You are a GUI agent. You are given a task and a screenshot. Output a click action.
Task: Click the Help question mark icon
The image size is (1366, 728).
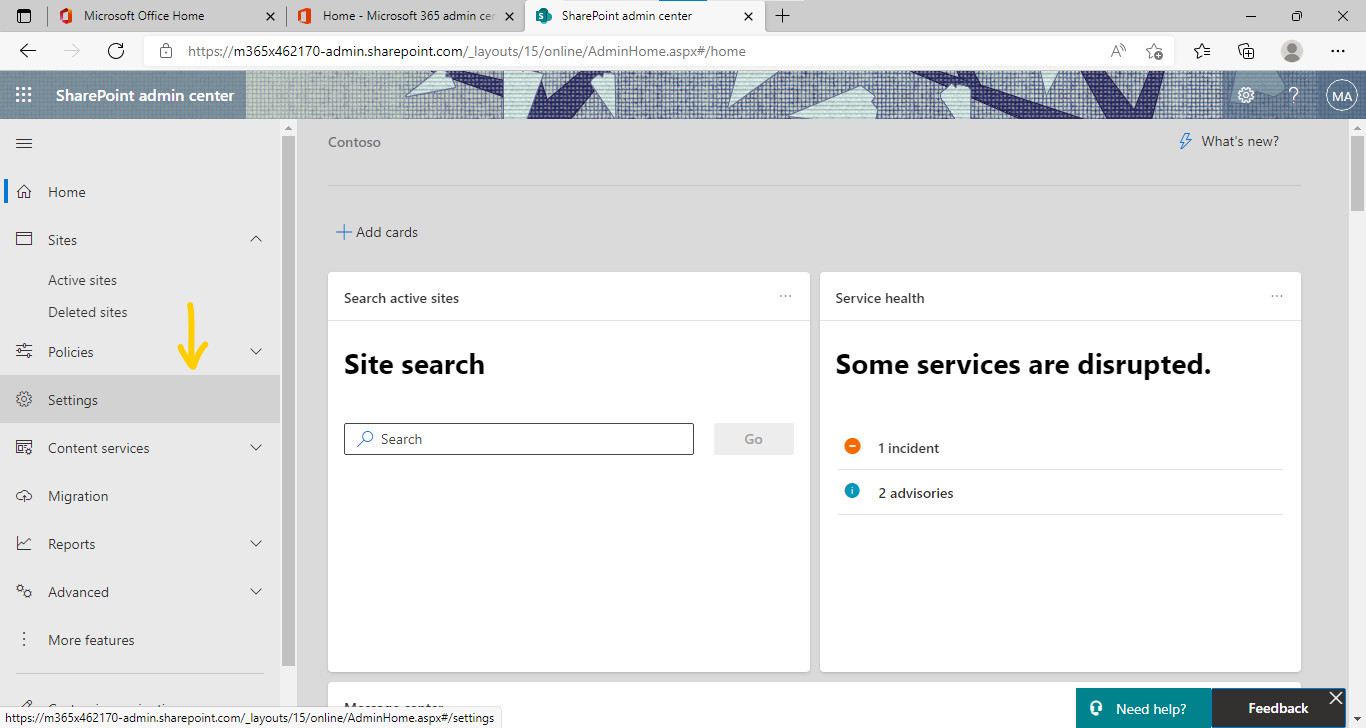coord(1294,94)
